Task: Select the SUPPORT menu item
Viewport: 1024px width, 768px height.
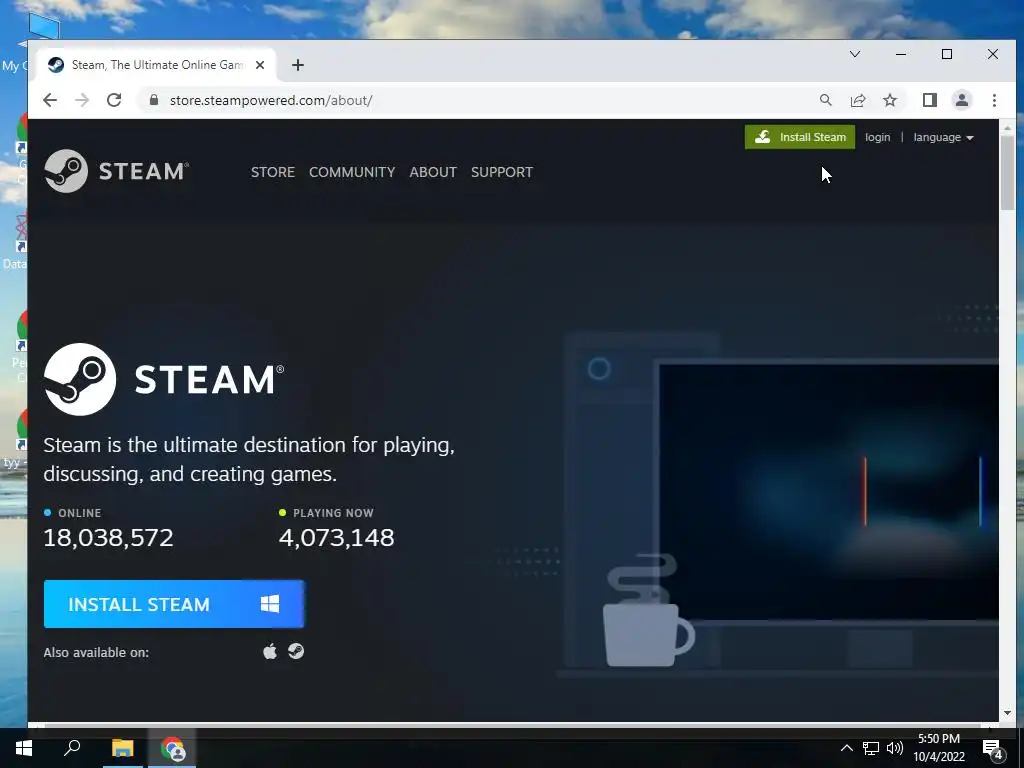Action: (502, 172)
